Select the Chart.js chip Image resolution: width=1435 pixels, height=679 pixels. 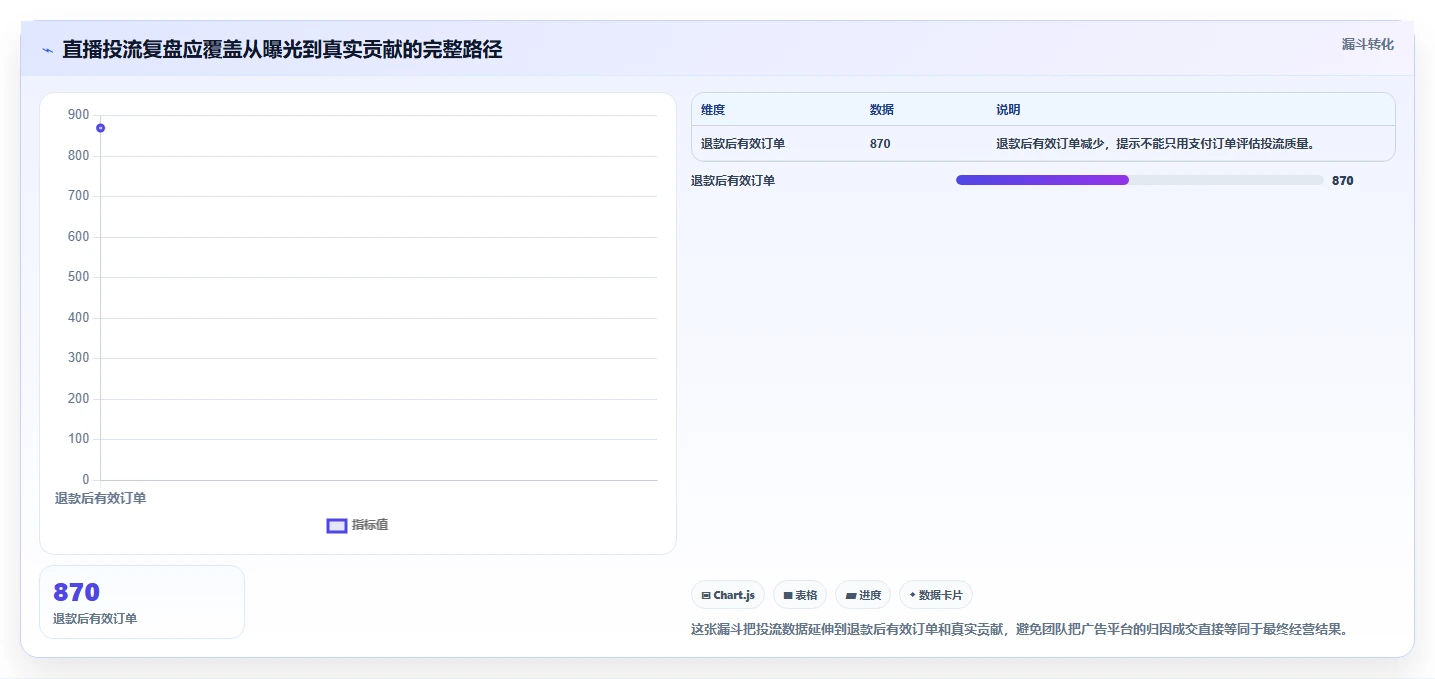point(728,595)
